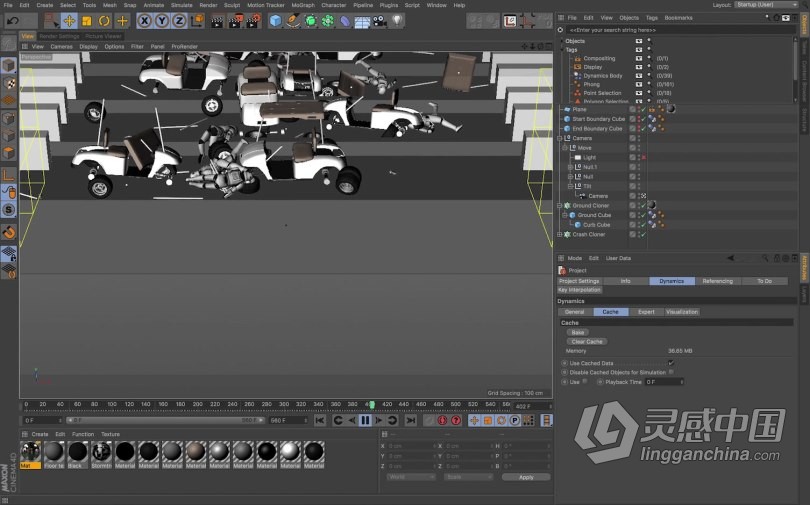Open the Project Settings tab

[579, 281]
